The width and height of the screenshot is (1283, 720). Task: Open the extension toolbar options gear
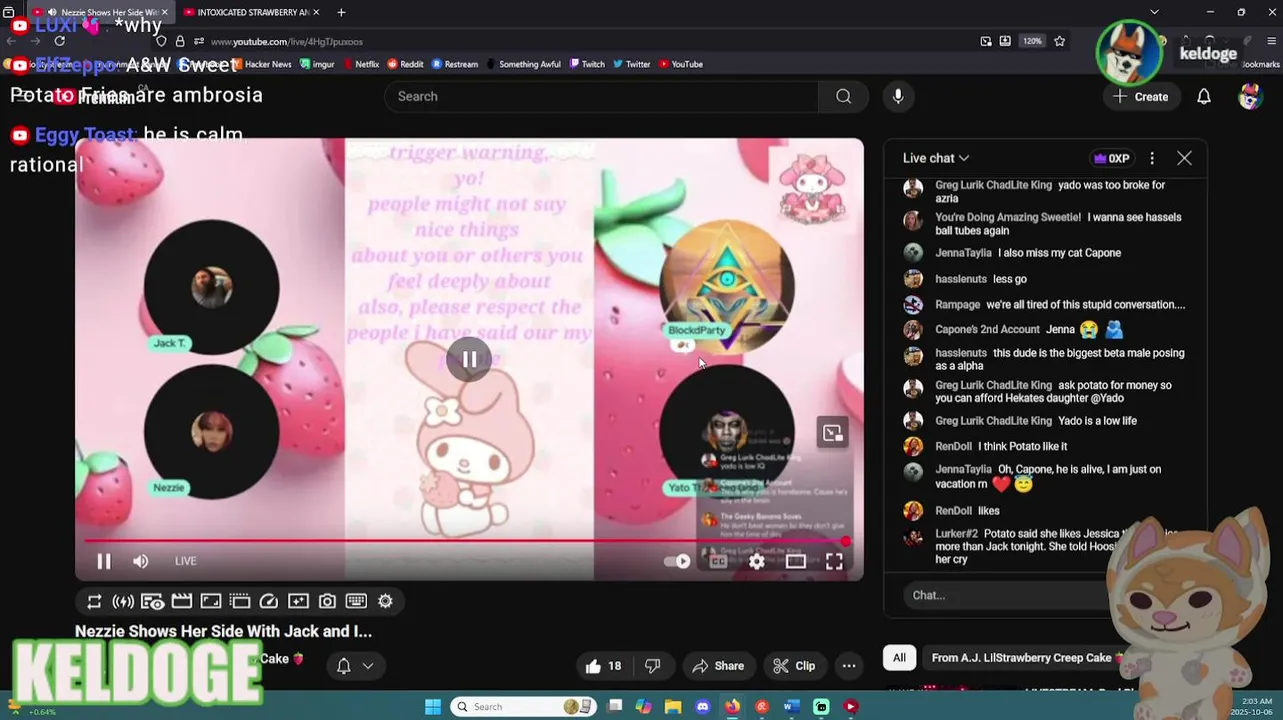click(386, 601)
